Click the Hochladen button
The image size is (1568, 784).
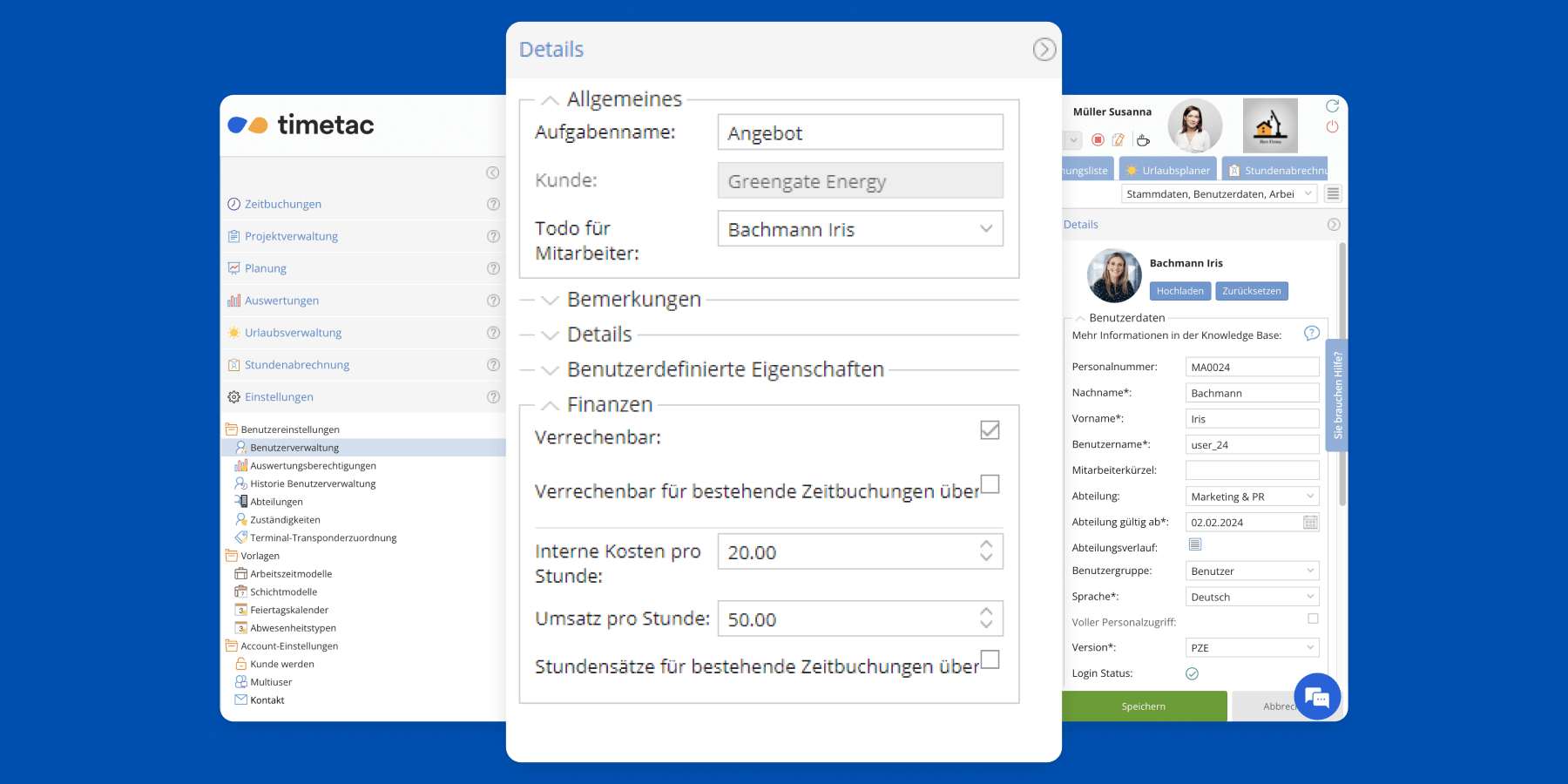point(1179,291)
